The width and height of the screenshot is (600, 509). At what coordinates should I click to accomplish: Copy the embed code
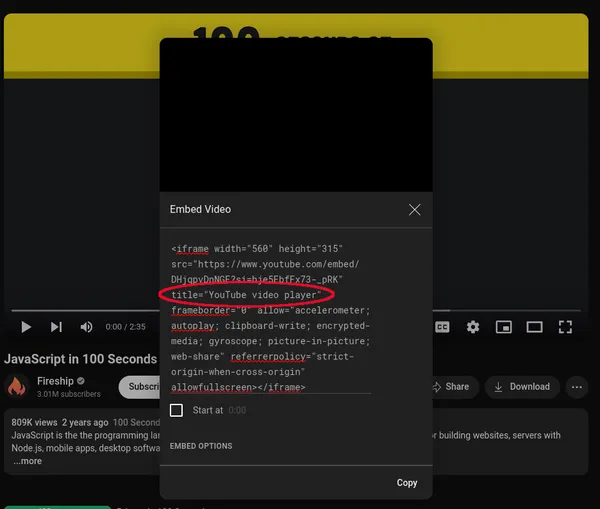click(407, 483)
